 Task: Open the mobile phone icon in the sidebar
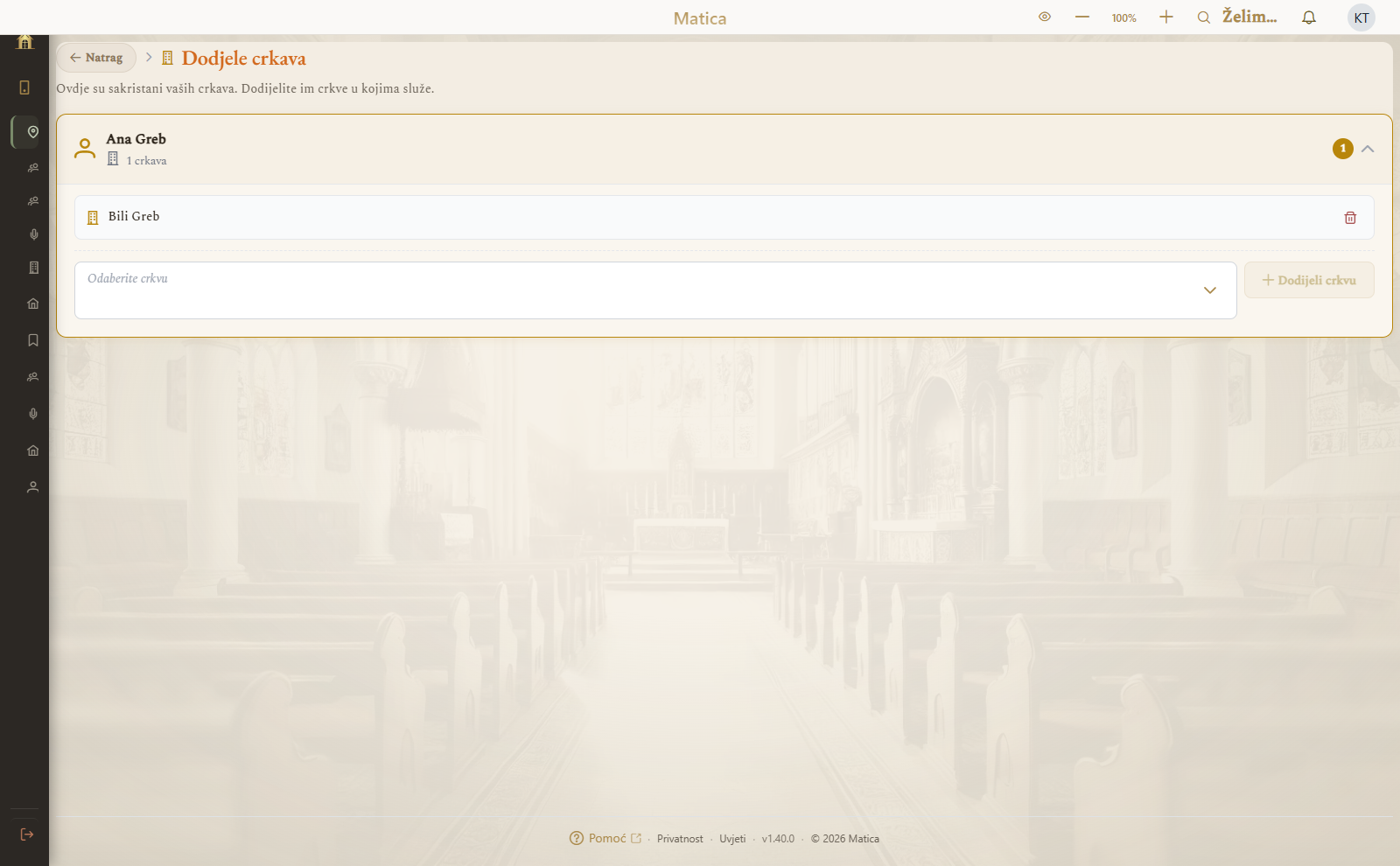tap(24, 87)
